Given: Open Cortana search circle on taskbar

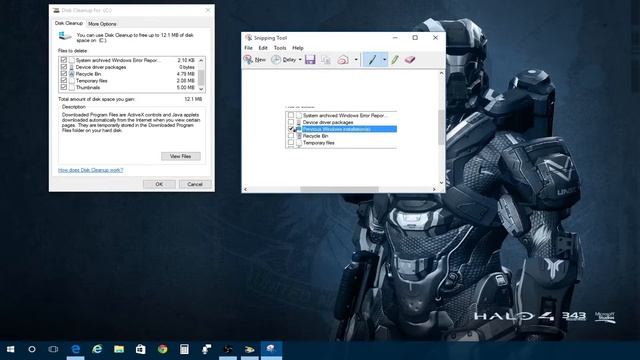Looking at the screenshot, I should tap(32, 349).
